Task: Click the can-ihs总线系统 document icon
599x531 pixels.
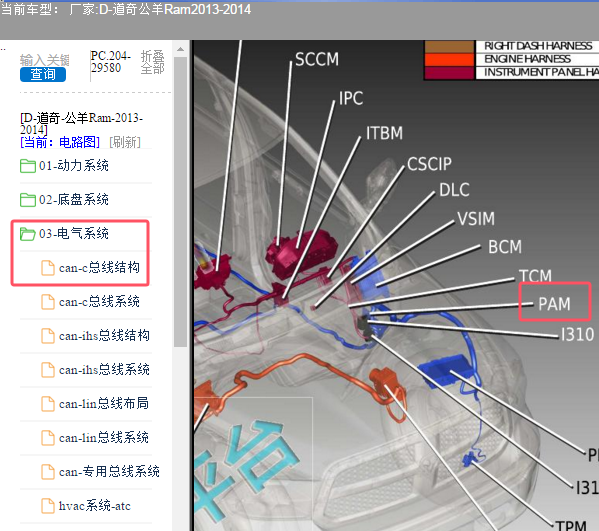Action: pos(48,370)
